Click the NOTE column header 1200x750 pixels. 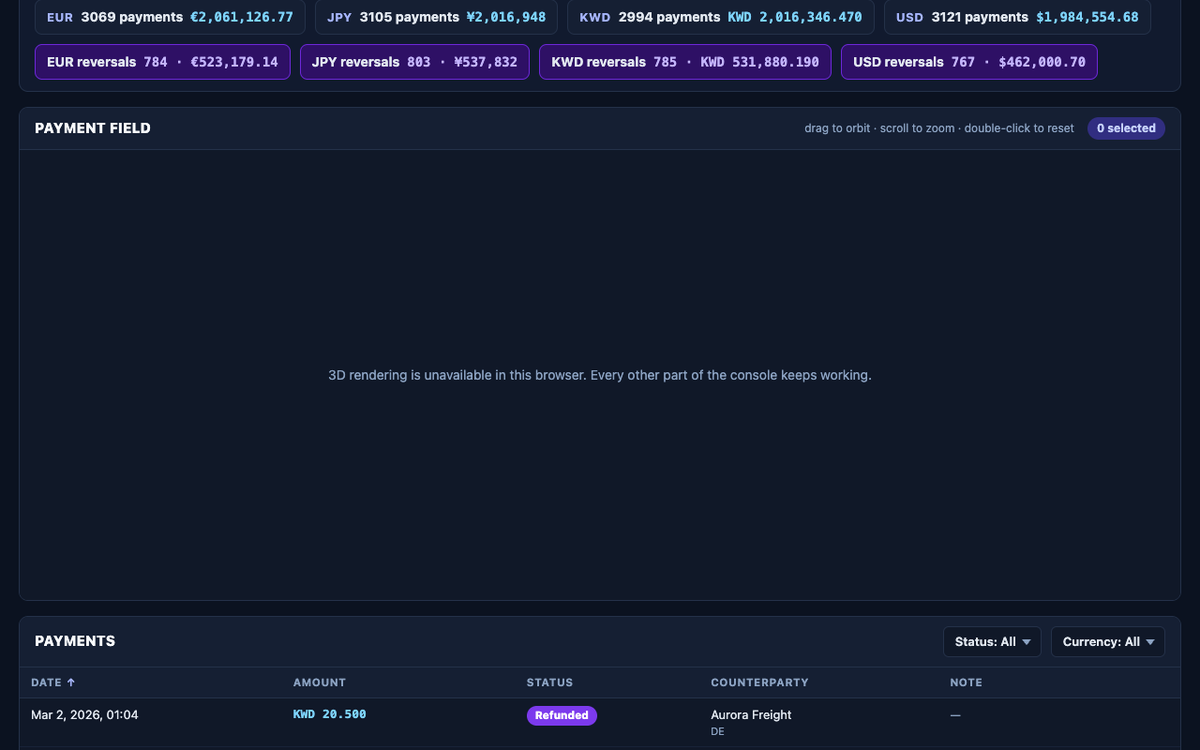click(x=966, y=683)
